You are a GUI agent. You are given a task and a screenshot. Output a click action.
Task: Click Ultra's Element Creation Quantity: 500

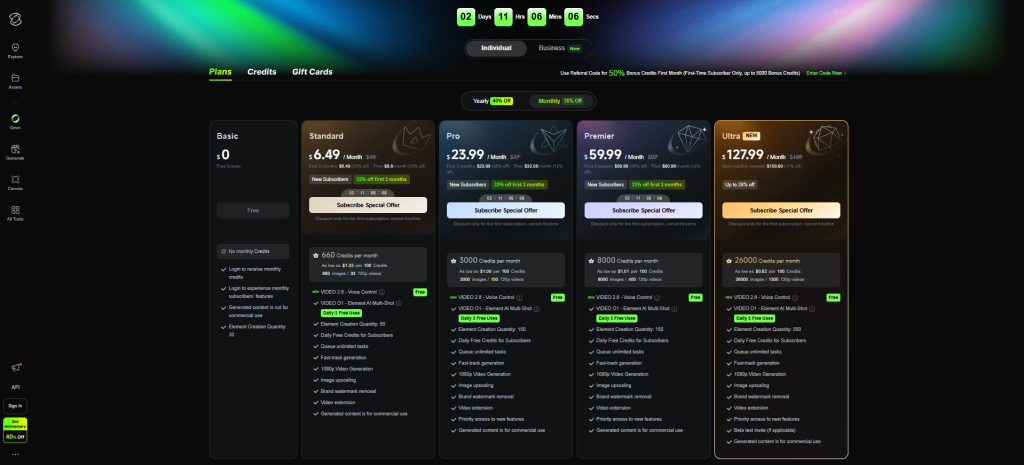(x=768, y=329)
